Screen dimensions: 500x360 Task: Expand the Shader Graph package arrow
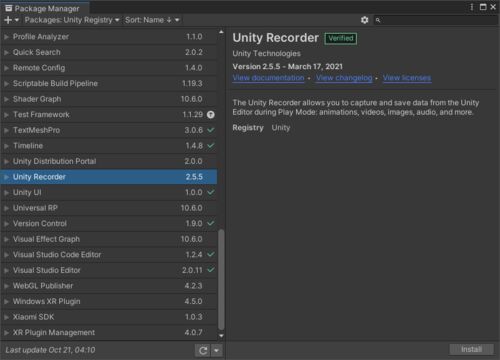(x=6, y=99)
